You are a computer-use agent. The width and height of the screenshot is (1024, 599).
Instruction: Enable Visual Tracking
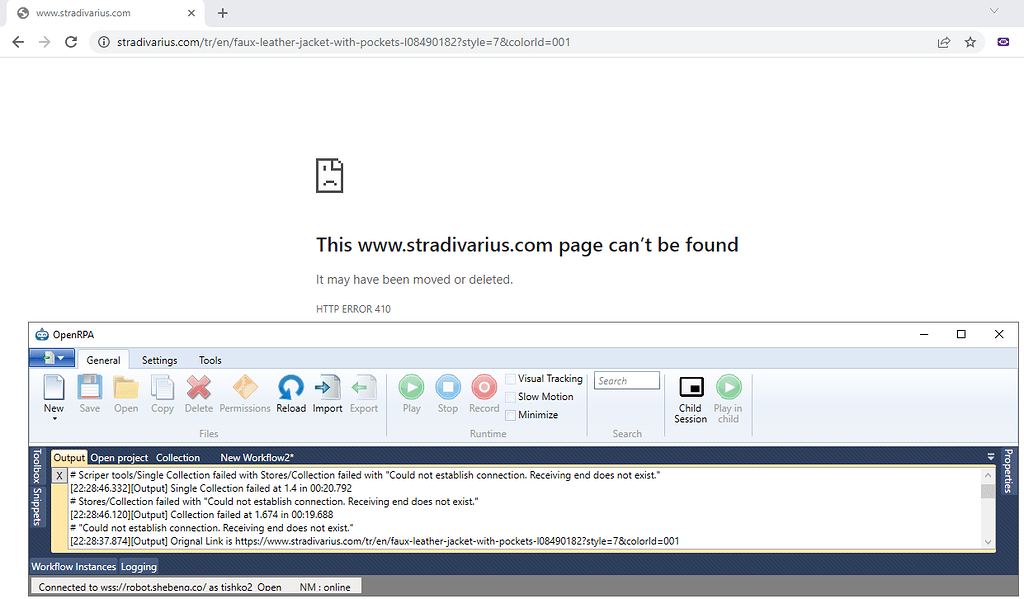(x=509, y=378)
